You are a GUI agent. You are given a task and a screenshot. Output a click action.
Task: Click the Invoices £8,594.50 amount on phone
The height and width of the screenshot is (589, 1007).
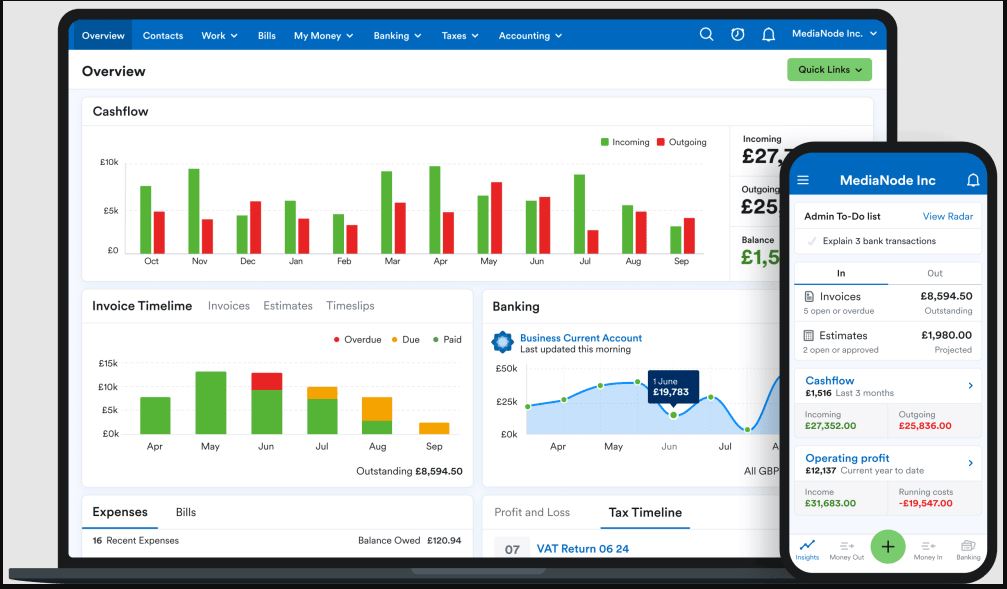pos(946,296)
